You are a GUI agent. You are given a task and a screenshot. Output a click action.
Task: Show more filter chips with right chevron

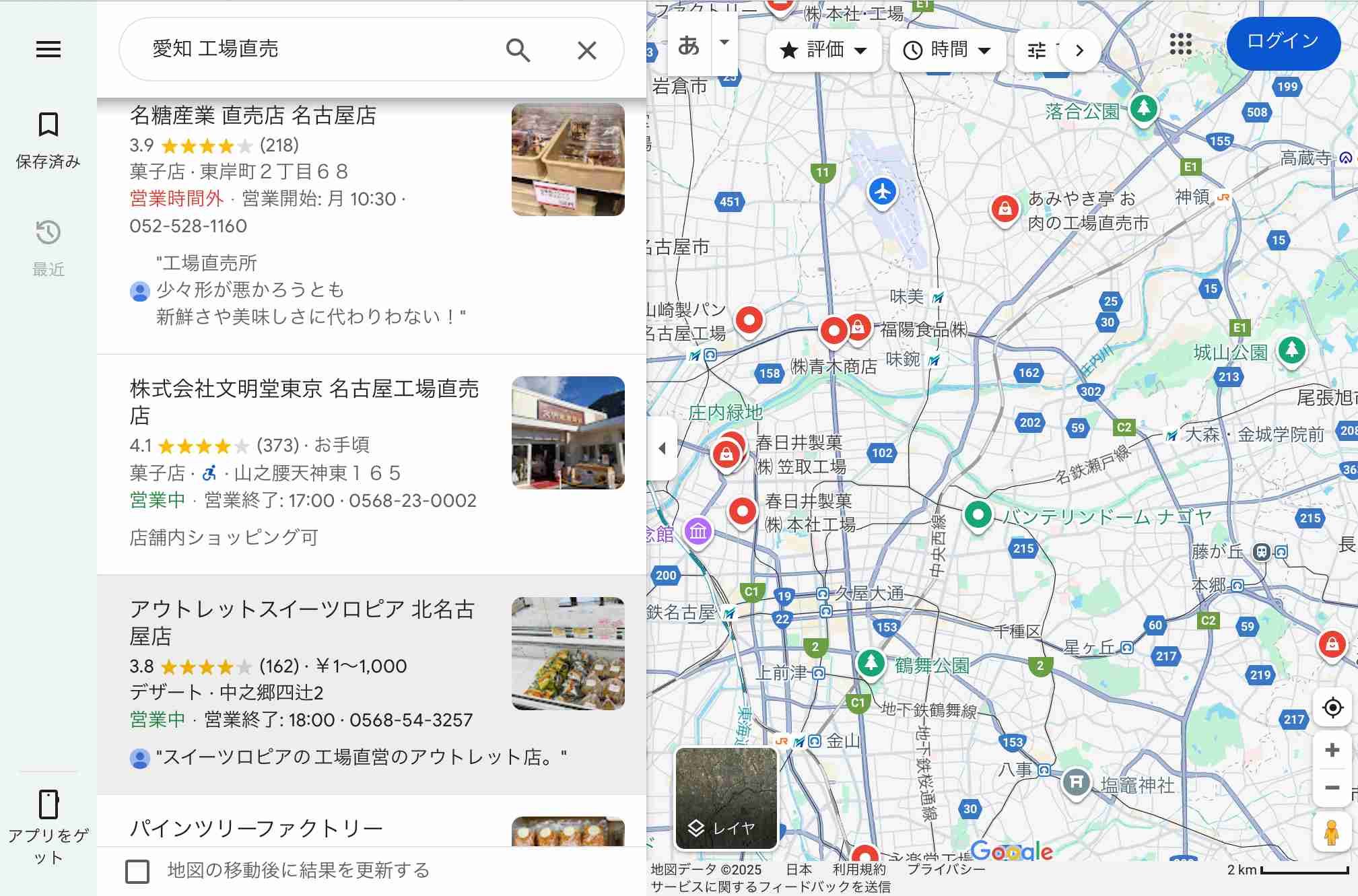(x=1079, y=50)
